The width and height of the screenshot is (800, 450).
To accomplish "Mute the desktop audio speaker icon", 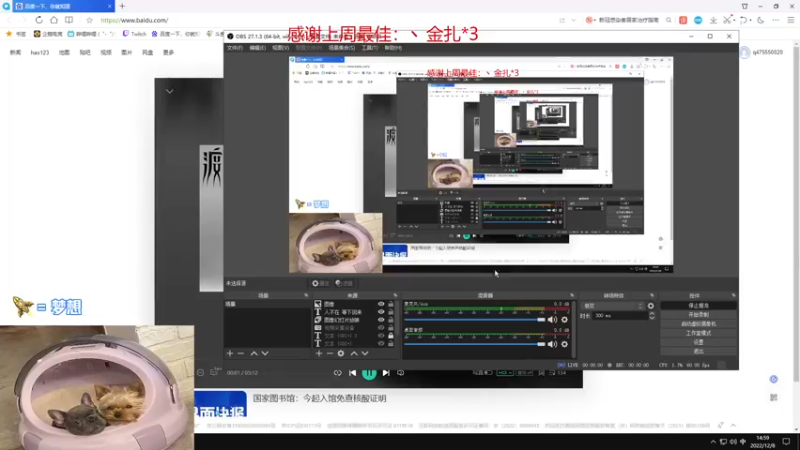I will pyautogui.click(x=552, y=344).
